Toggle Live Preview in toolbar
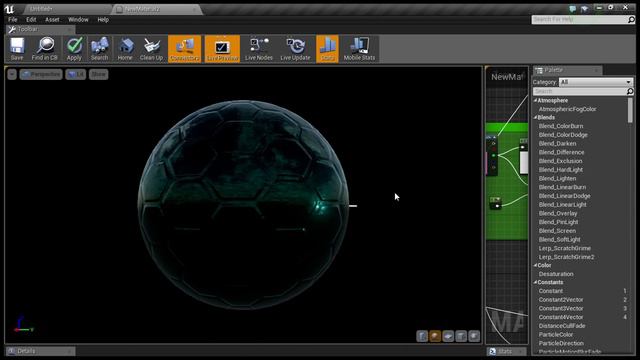Screen dimensions: 640x360 (222, 49)
